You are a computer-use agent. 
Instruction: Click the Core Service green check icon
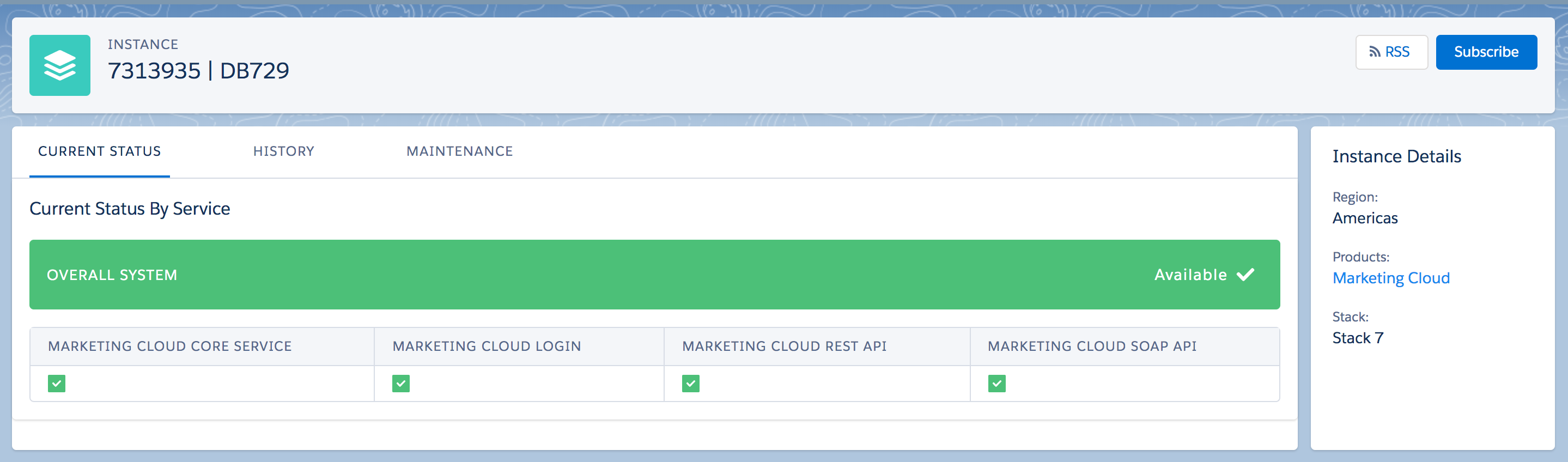tap(57, 384)
